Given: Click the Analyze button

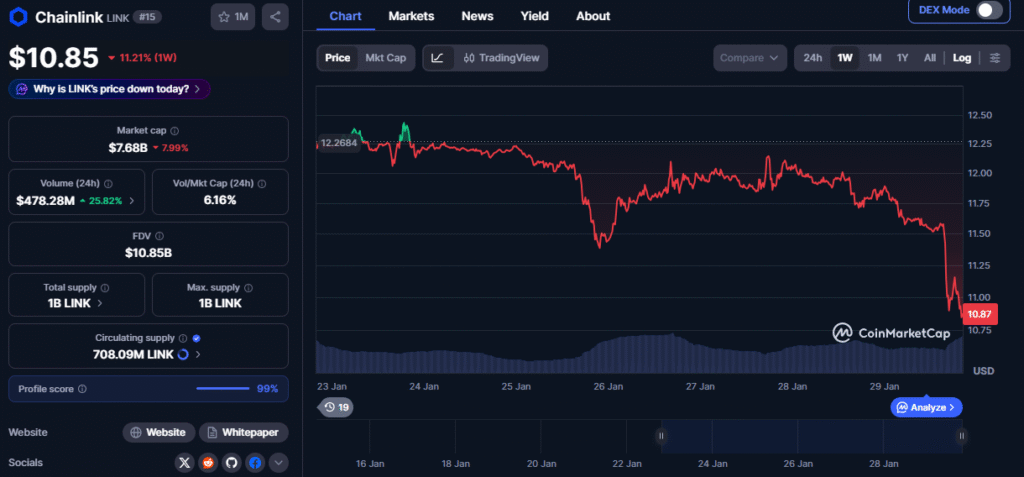Looking at the screenshot, I should [926, 407].
